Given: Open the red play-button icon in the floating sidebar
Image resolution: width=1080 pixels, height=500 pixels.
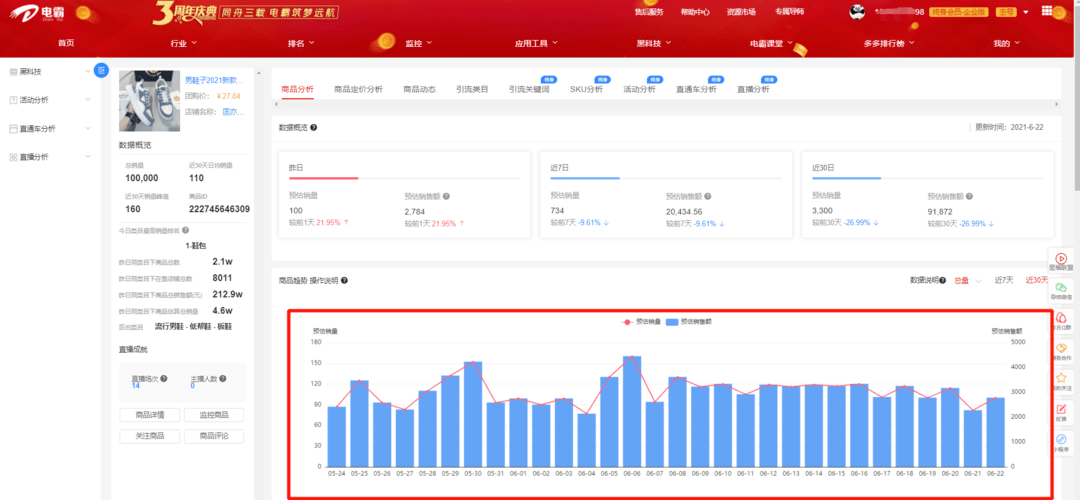Looking at the screenshot, I should click(x=1061, y=258).
